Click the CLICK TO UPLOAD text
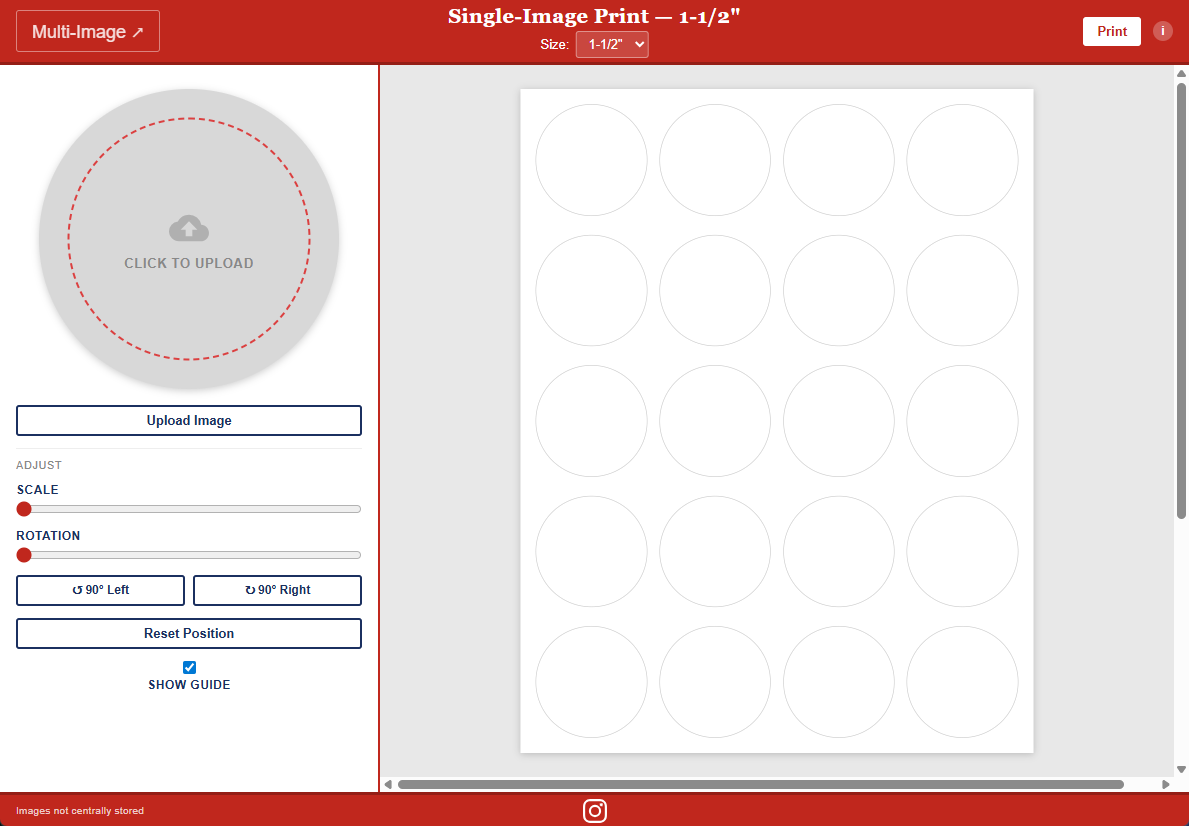This screenshot has height=826, width=1189. (x=189, y=264)
